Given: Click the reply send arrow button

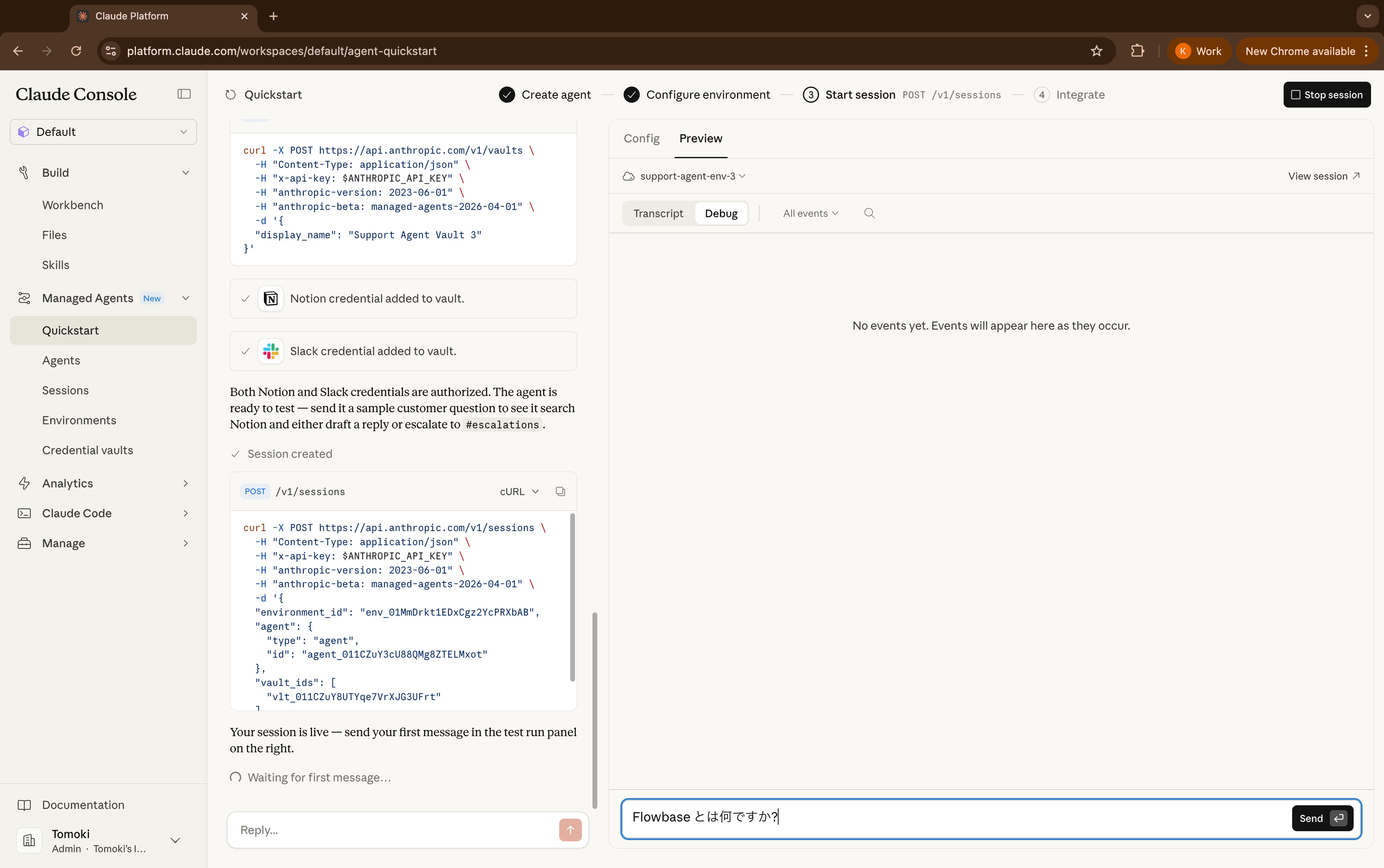Looking at the screenshot, I should pyautogui.click(x=570, y=830).
